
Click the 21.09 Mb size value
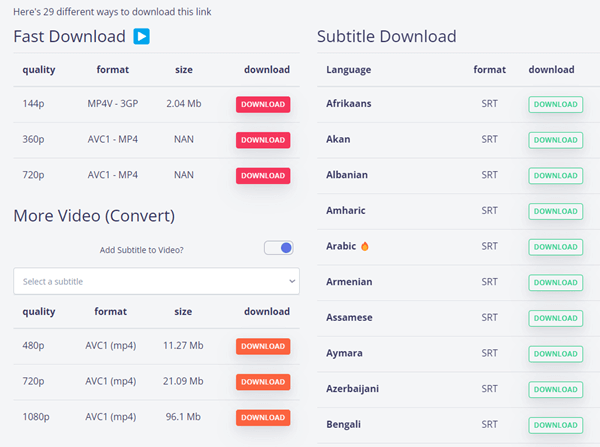pyautogui.click(x=183, y=381)
